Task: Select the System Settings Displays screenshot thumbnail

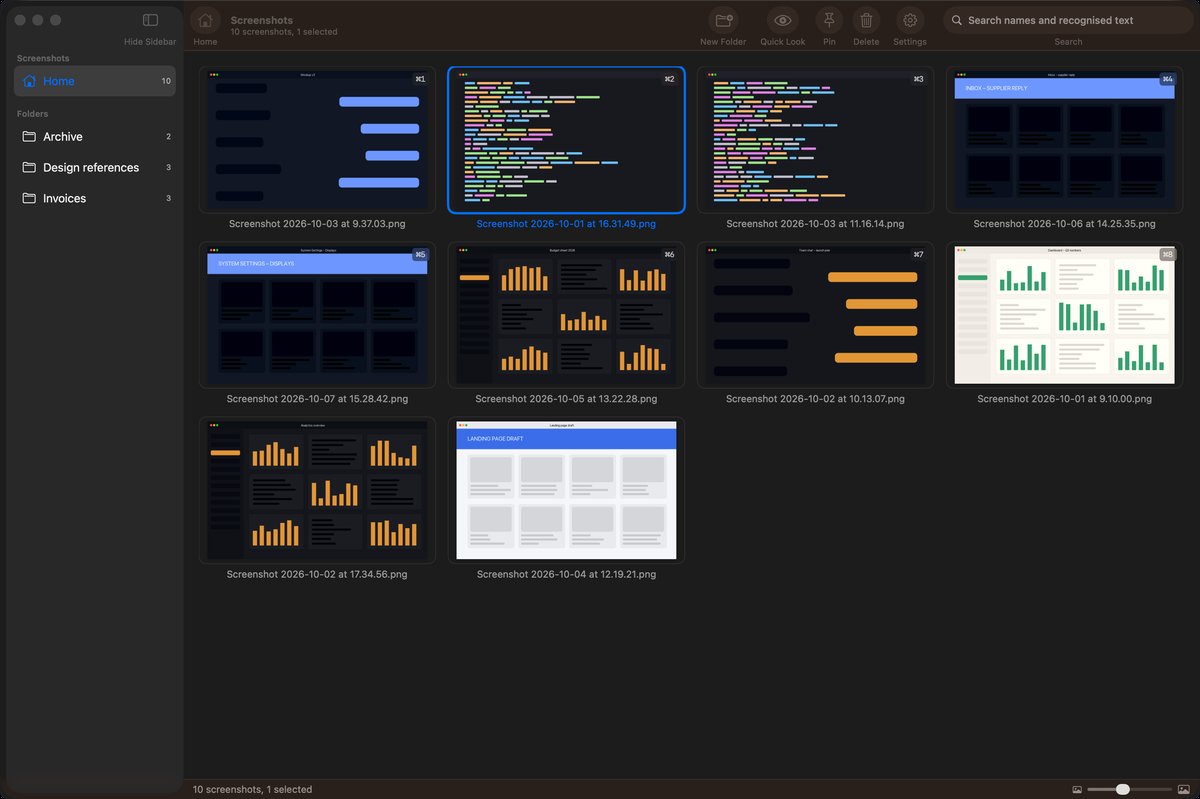Action: [317, 315]
